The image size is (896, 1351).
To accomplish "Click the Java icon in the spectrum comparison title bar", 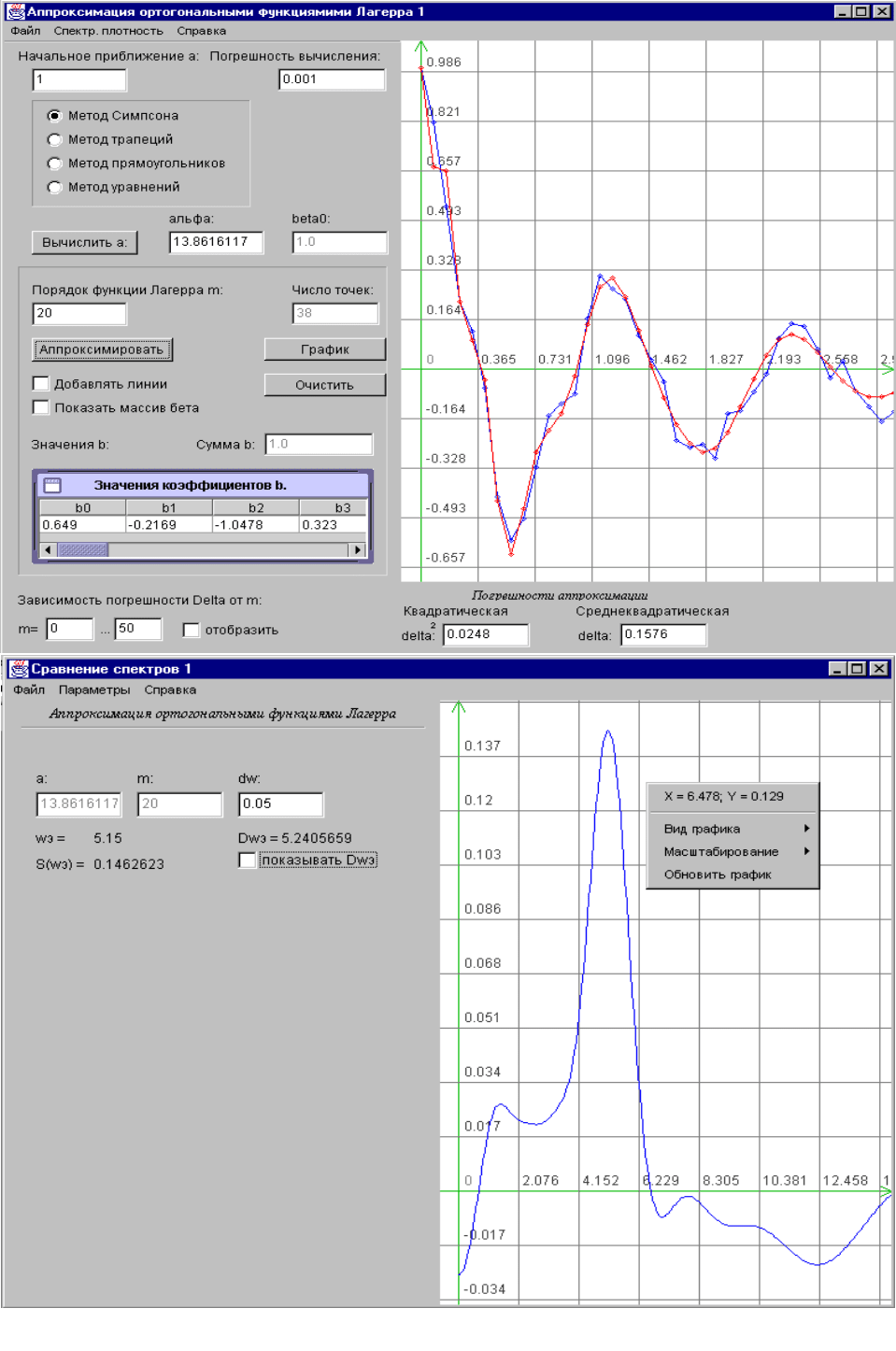I will point(19,668).
